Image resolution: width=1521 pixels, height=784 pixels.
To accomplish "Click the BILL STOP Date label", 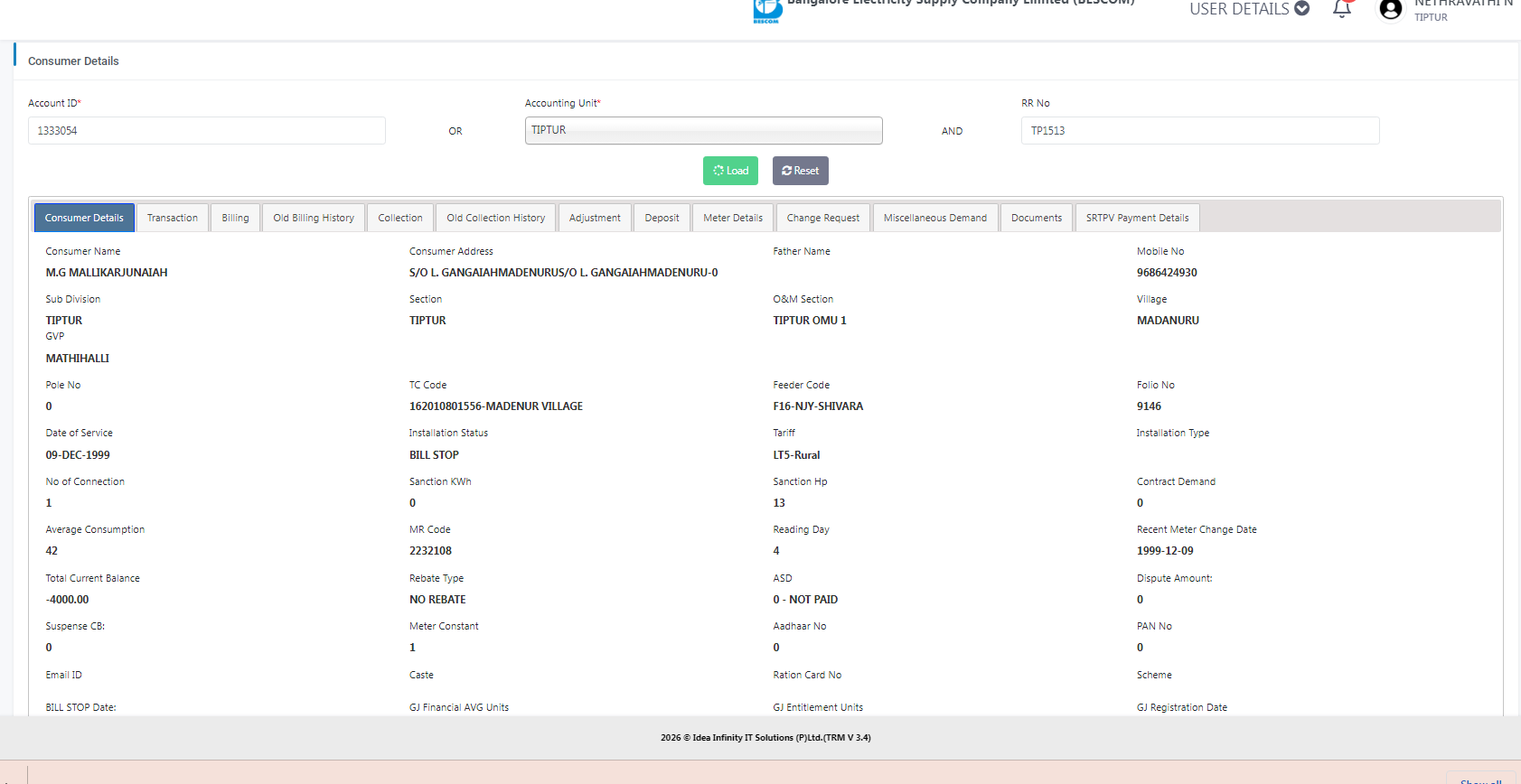I will tap(80, 708).
